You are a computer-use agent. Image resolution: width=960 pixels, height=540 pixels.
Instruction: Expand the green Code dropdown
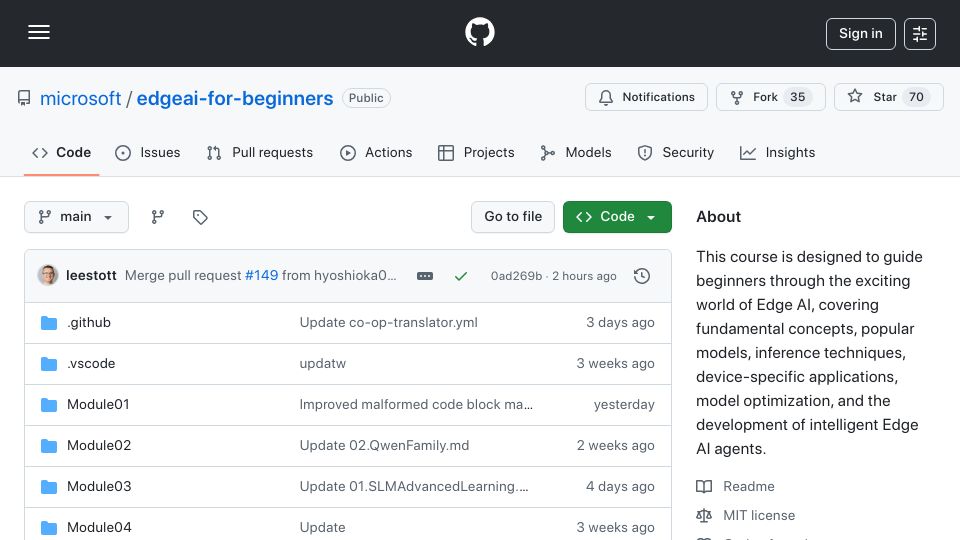(x=617, y=217)
